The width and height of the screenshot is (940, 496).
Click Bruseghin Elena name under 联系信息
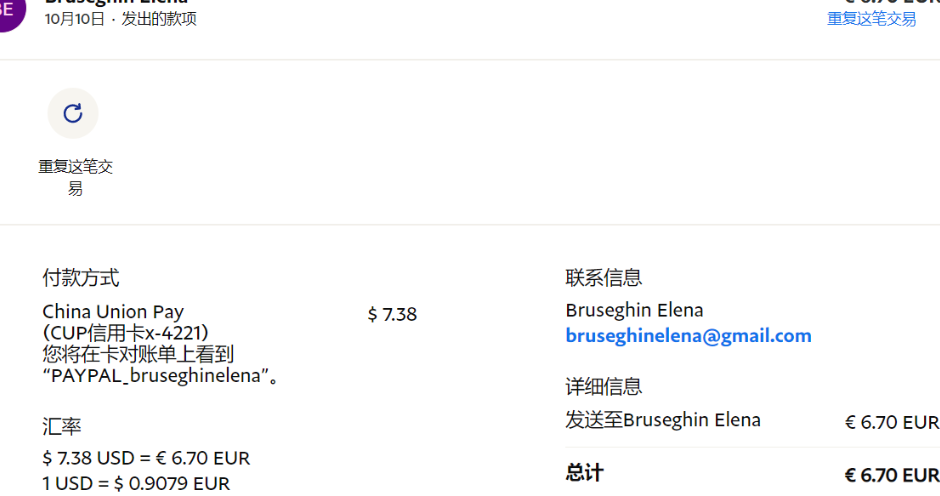point(634,310)
